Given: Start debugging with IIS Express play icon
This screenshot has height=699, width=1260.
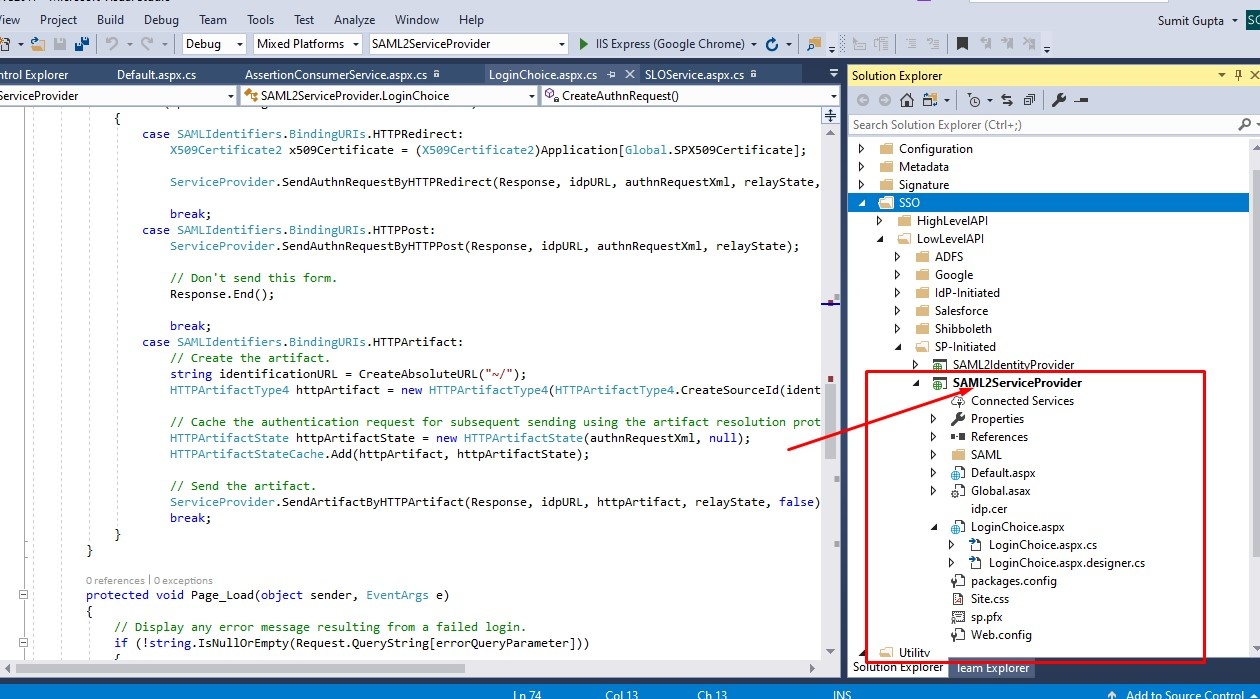Looking at the screenshot, I should (585, 44).
